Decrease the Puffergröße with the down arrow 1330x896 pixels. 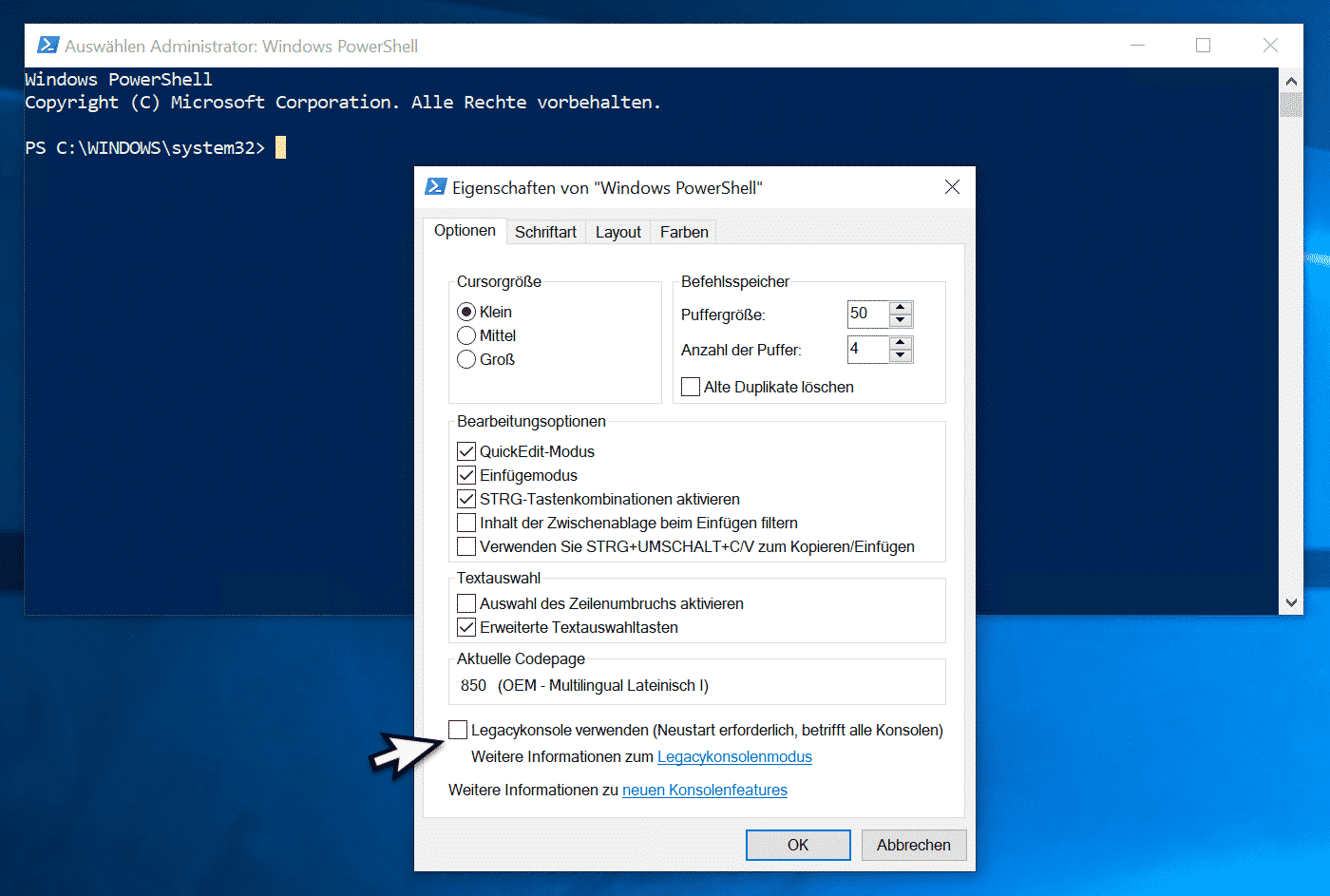901,320
